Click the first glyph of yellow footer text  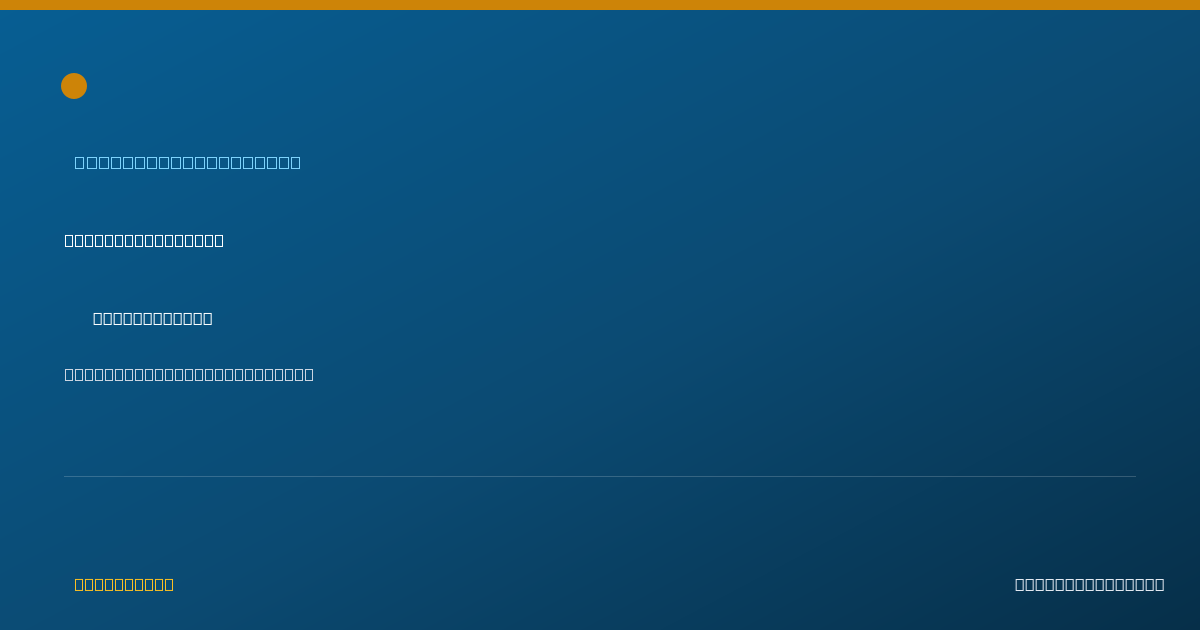(x=80, y=584)
